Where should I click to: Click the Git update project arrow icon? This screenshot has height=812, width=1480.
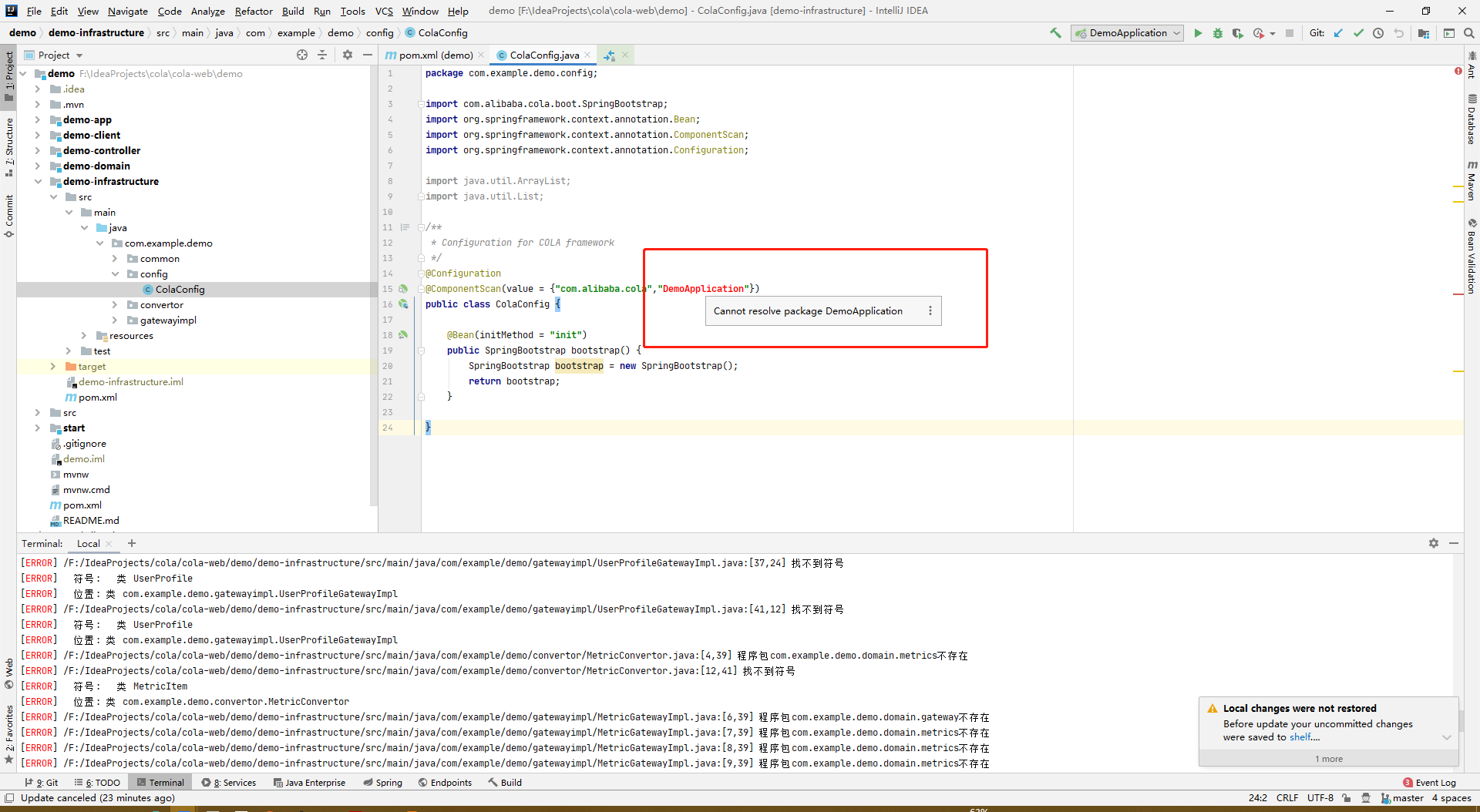pos(1338,33)
